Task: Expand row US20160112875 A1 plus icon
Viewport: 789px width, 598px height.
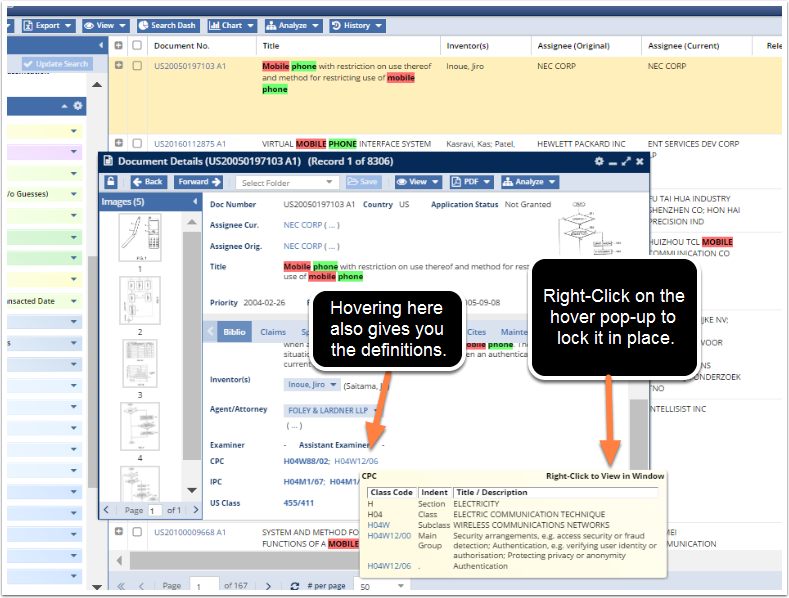Action: click(119, 143)
